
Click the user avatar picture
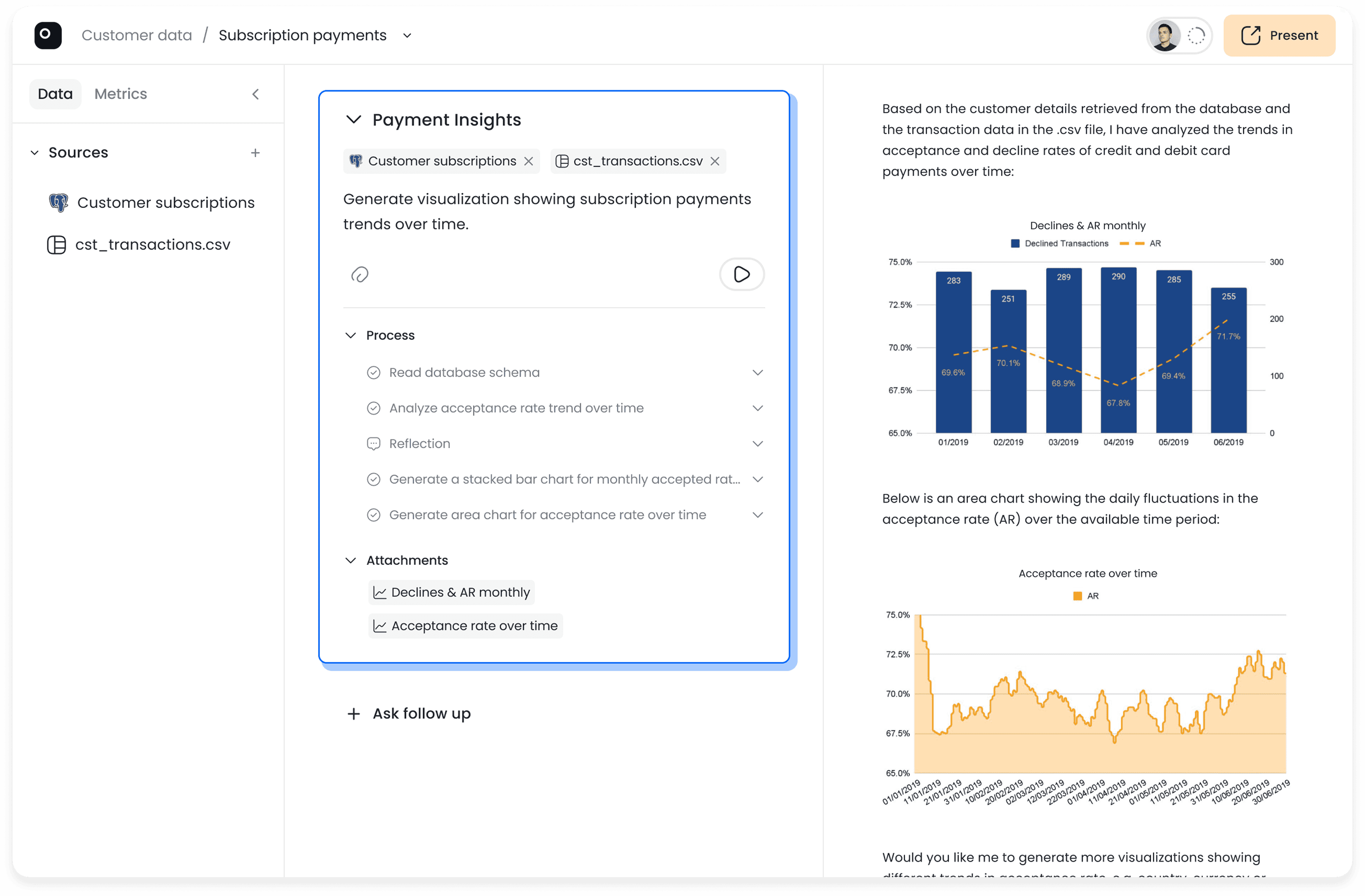[x=1165, y=36]
